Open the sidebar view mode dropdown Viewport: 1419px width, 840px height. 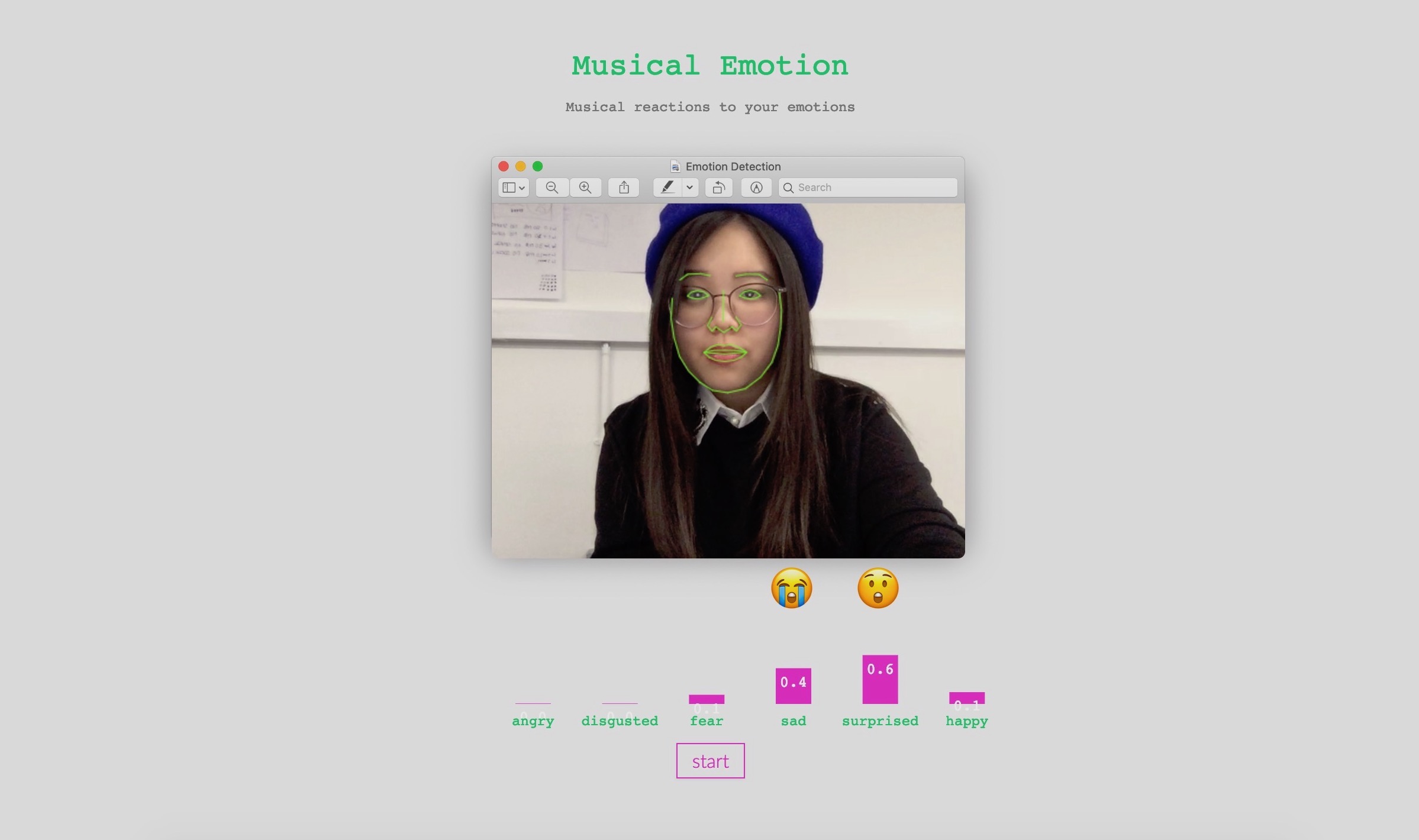tap(513, 188)
